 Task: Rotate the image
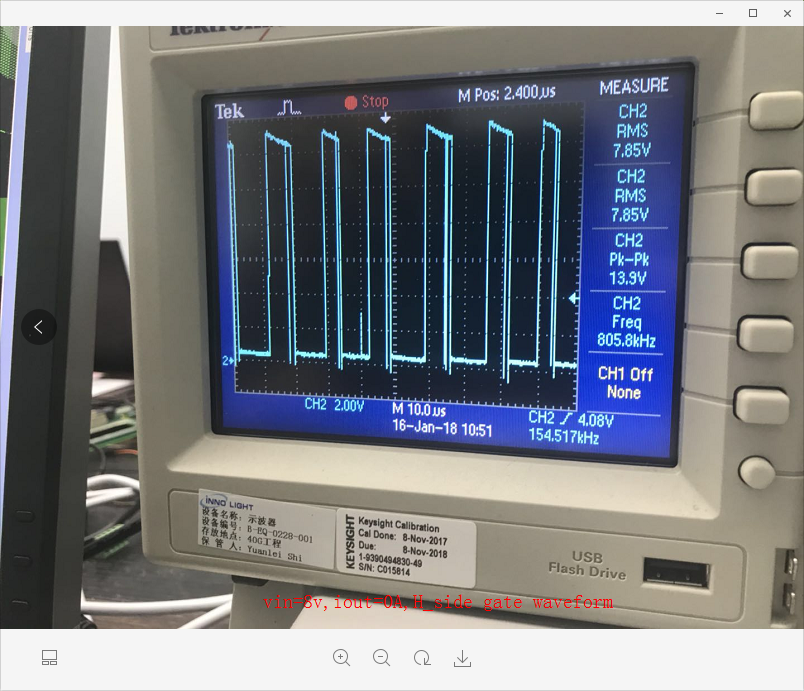422,658
